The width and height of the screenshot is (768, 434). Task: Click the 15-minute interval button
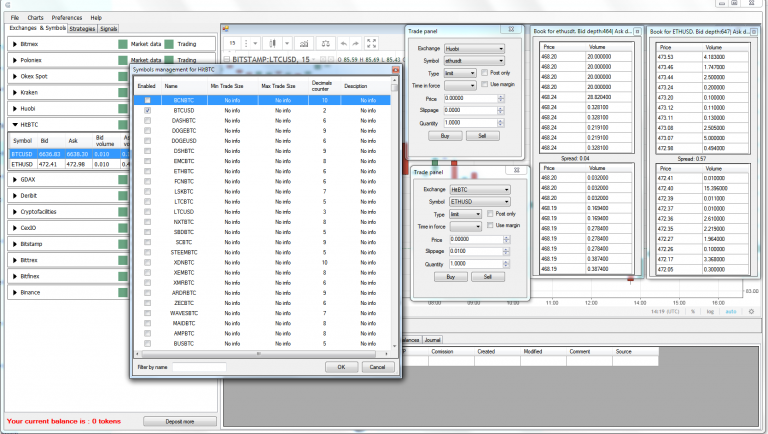(x=233, y=43)
